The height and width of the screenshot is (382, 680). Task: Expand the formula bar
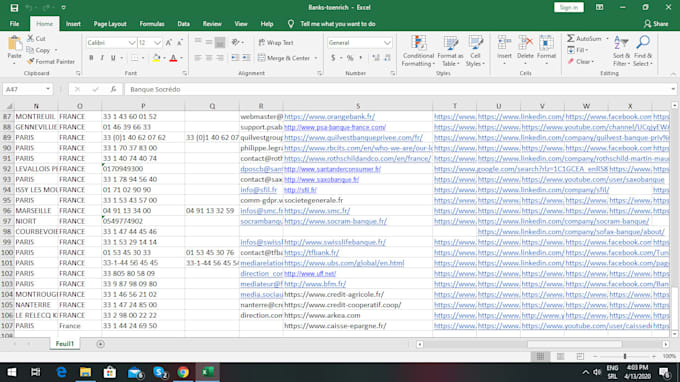[x=673, y=89]
